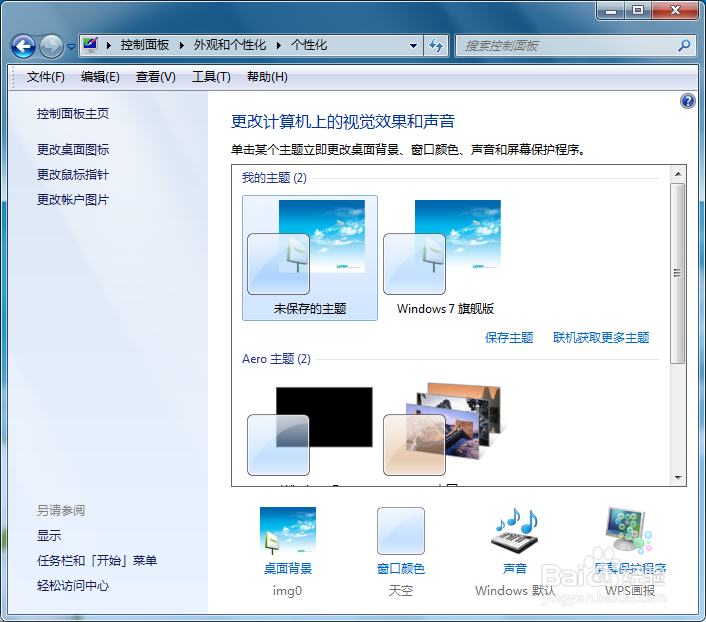The image size is (706, 622).
Task: Click 联机获取更多主题 link
Action: pos(601,338)
